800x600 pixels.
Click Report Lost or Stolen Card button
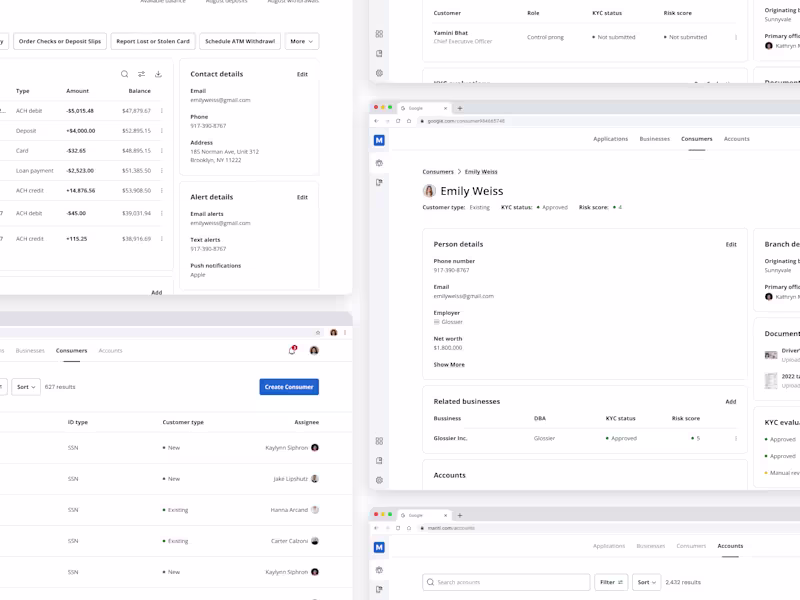pyautogui.click(x=153, y=41)
